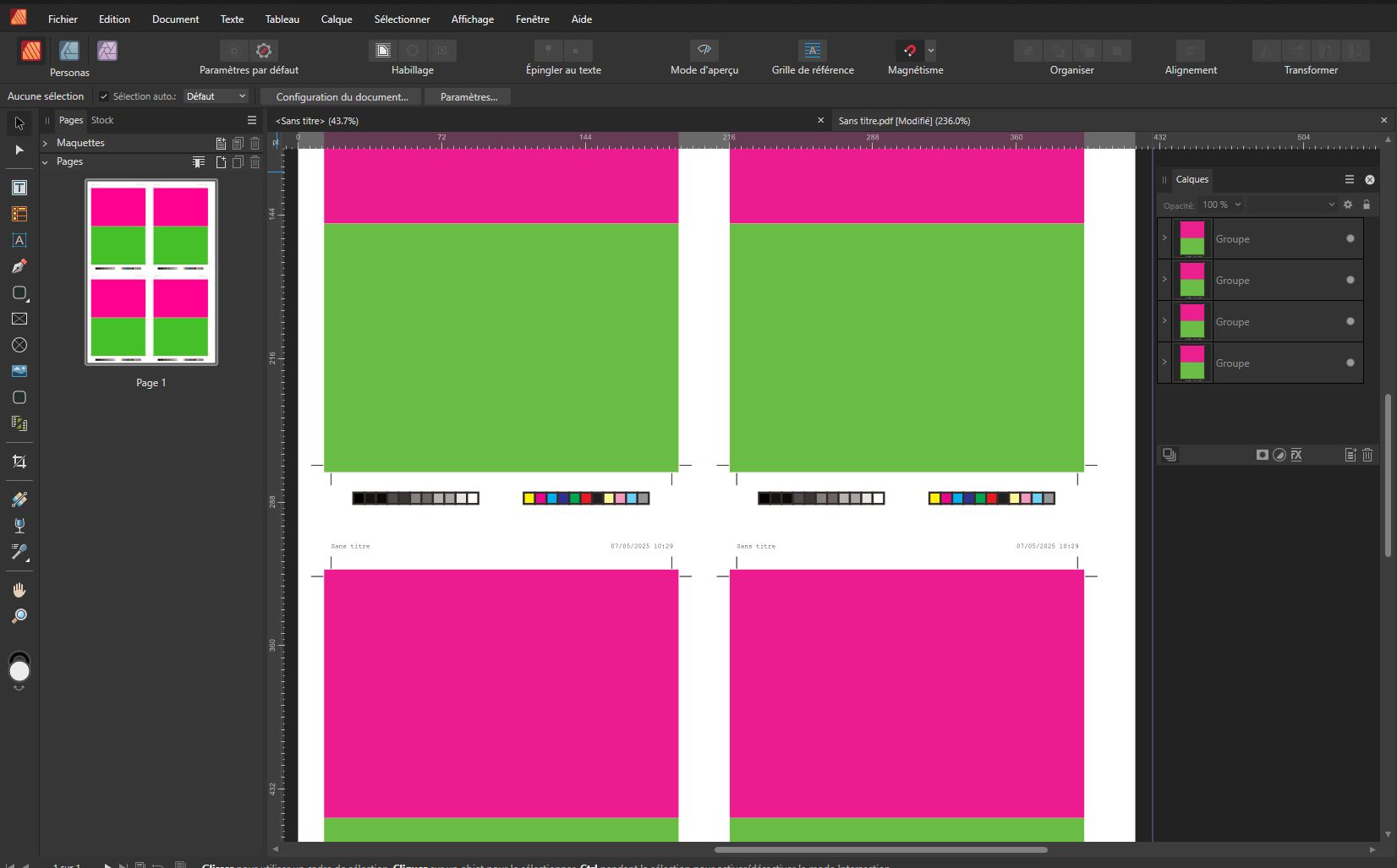Select the Transparency tool
The image size is (1397, 868).
[x=19, y=526]
